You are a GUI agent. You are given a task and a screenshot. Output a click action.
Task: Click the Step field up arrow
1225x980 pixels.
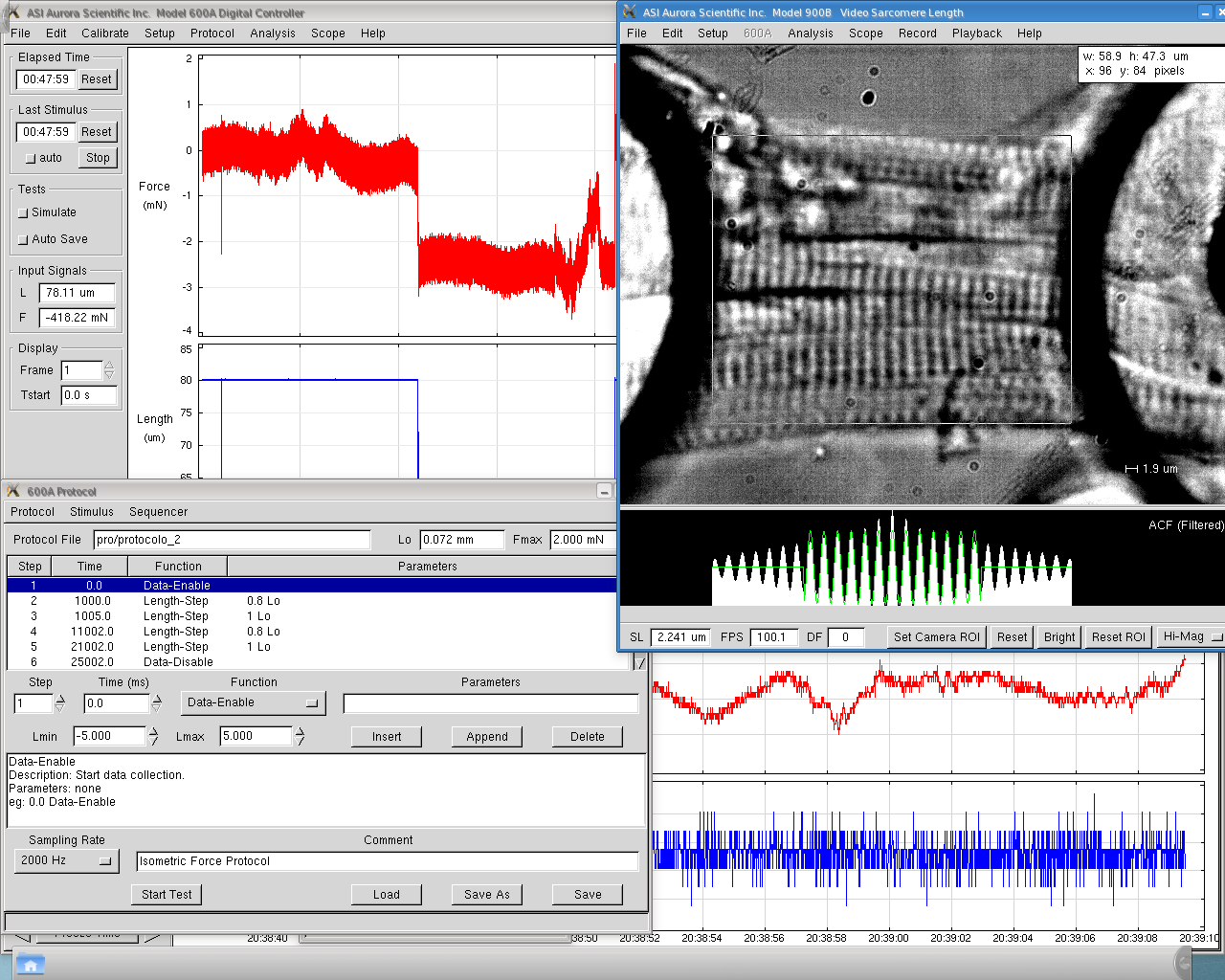pos(60,699)
